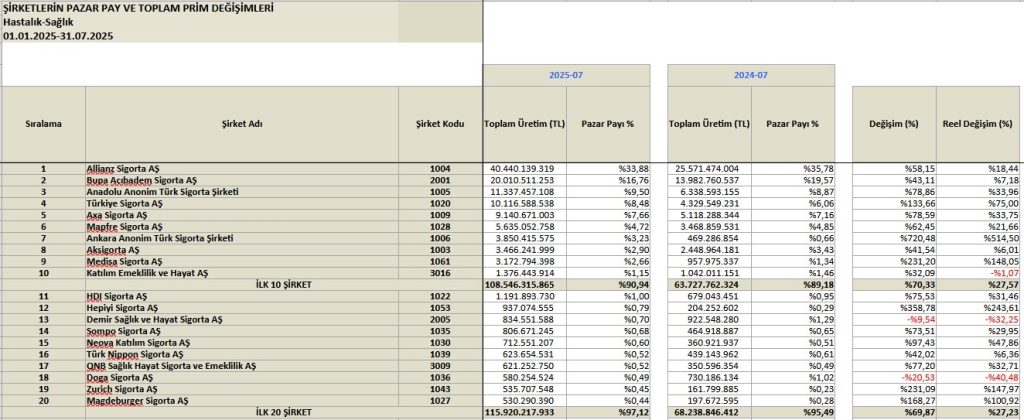Select the real change value '%514,50'
Screen dimensions: 1024x420
pyautogui.click(x=978, y=238)
